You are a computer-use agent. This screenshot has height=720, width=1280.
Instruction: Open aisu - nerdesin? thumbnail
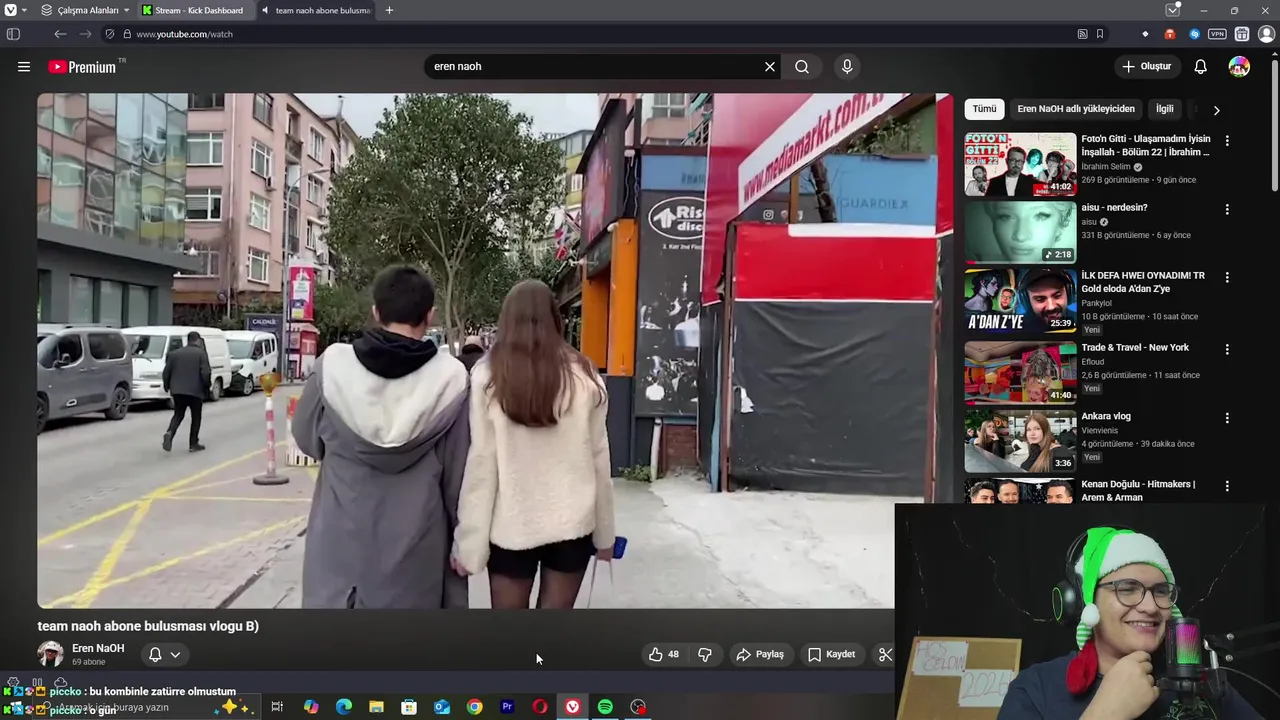1020,233
